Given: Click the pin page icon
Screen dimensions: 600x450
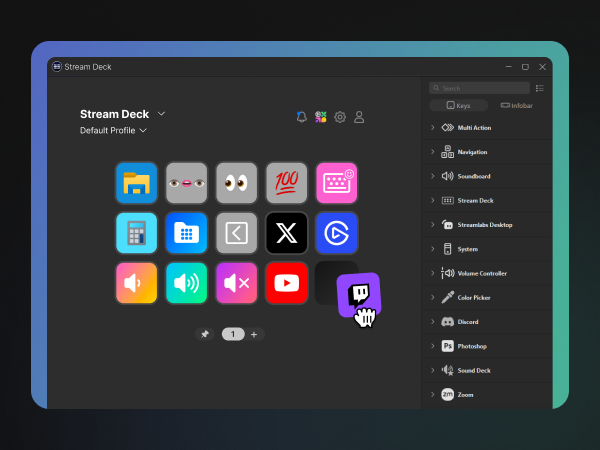Looking at the screenshot, I should pyautogui.click(x=205, y=334).
